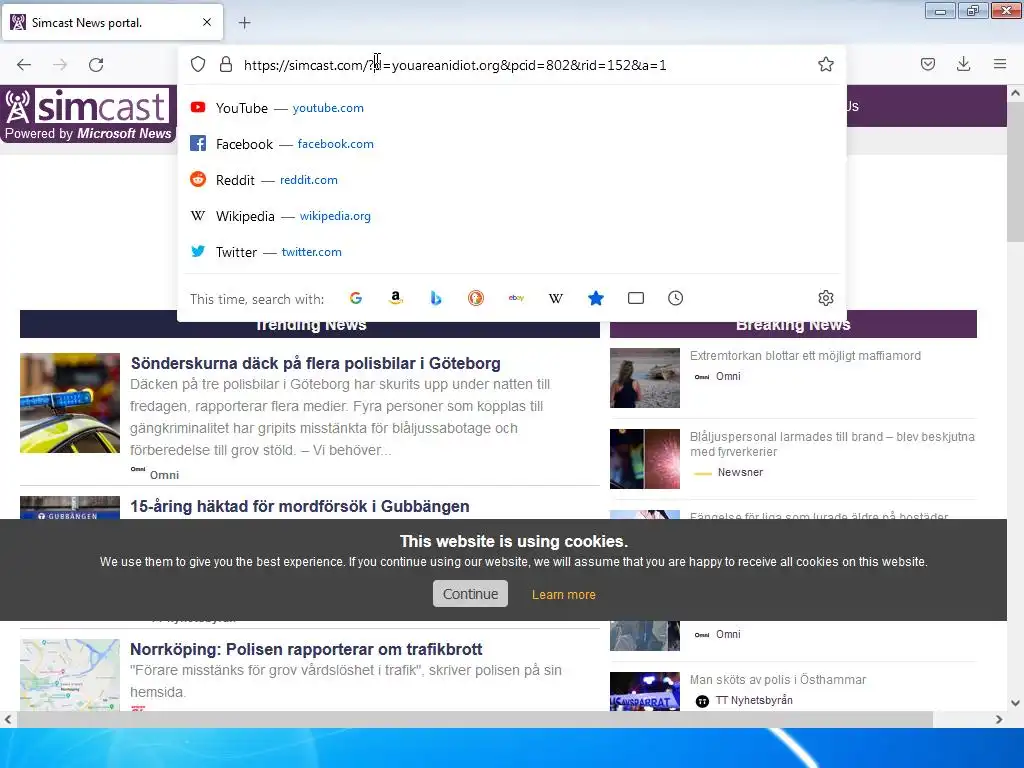The image size is (1024, 768).
Task: Click the Norrköping map thumbnail
Action: [x=70, y=675]
